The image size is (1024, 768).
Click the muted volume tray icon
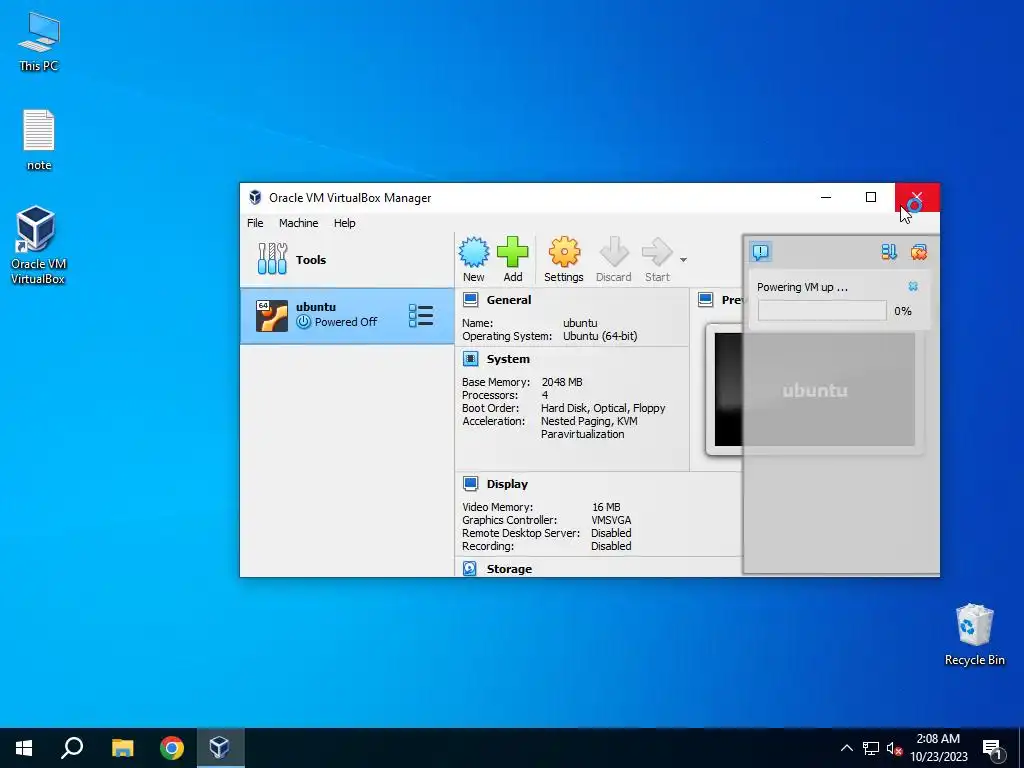(x=894, y=748)
